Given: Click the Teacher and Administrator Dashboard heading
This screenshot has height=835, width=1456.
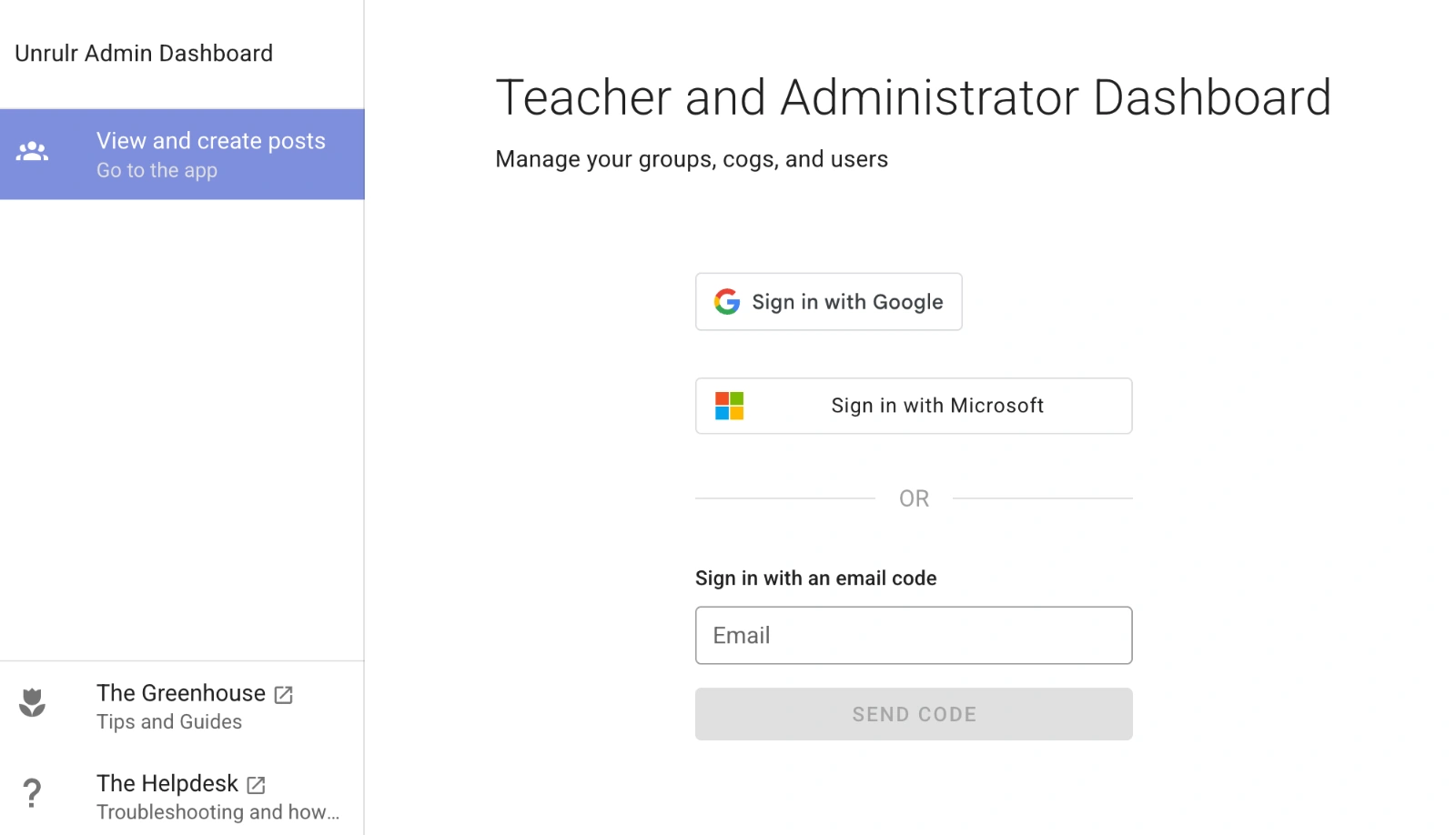Looking at the screenshot, I should click(914, 97).
